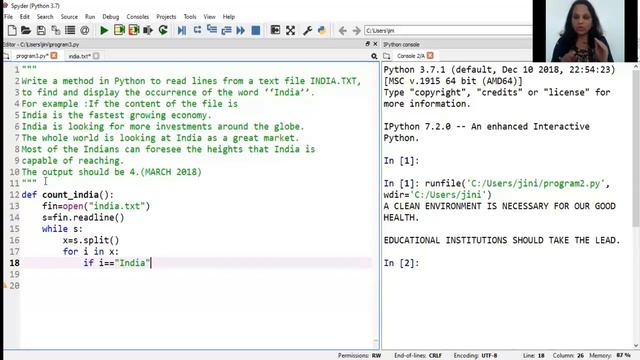Open PYTHONPATH manager Python icon
This screenshot has width=640, height=360.
322,30
